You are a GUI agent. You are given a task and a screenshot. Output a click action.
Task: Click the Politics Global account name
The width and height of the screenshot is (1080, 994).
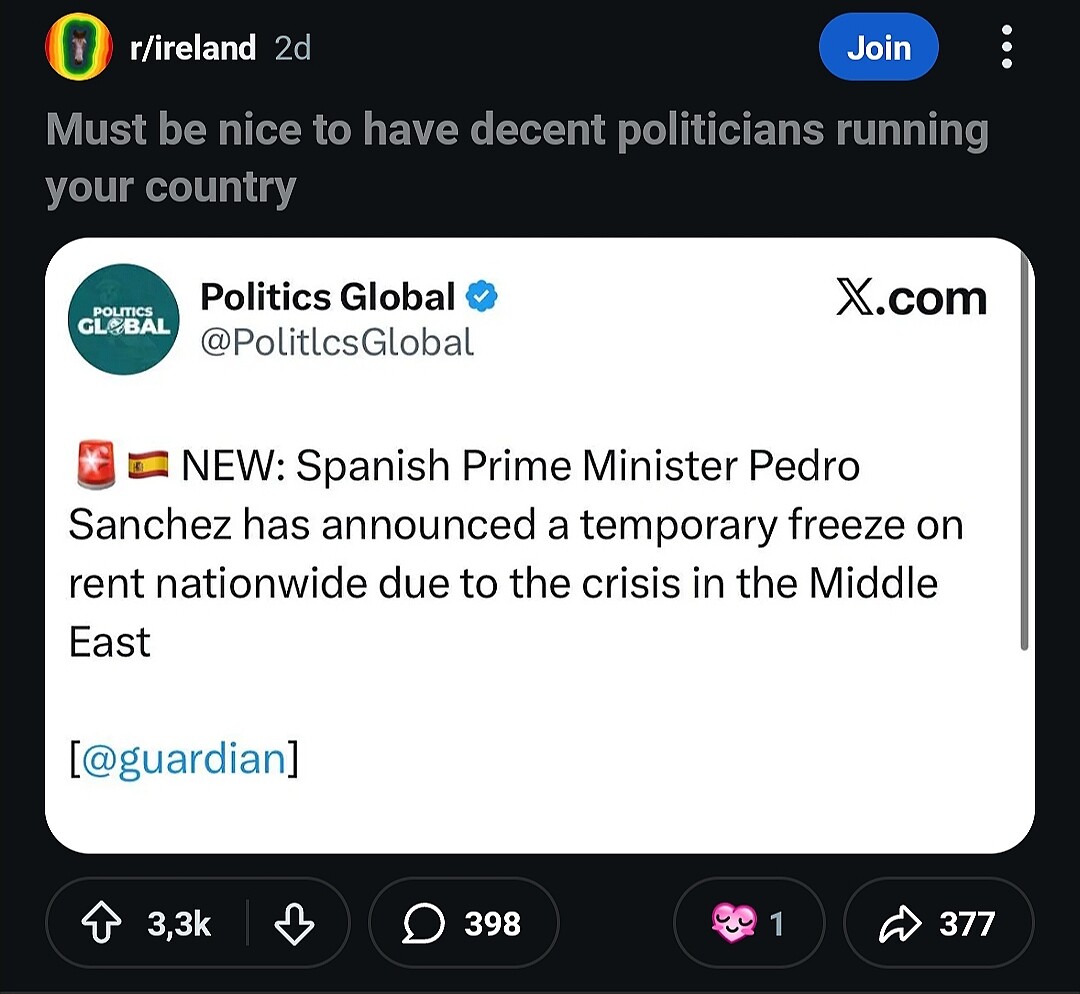(327, 296)
